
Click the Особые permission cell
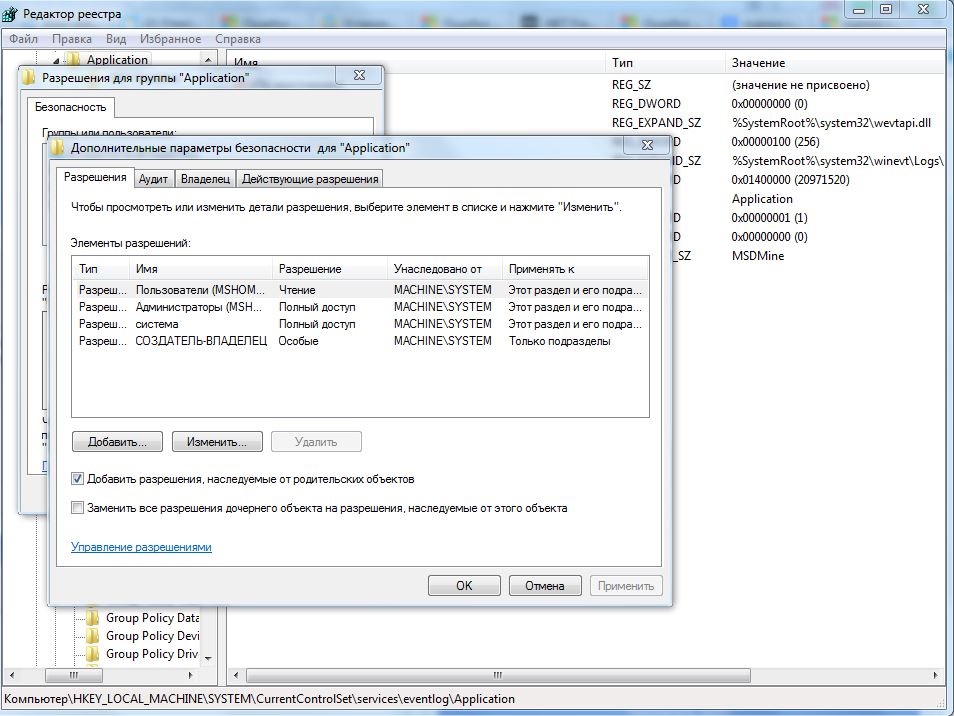coord(299,341)
